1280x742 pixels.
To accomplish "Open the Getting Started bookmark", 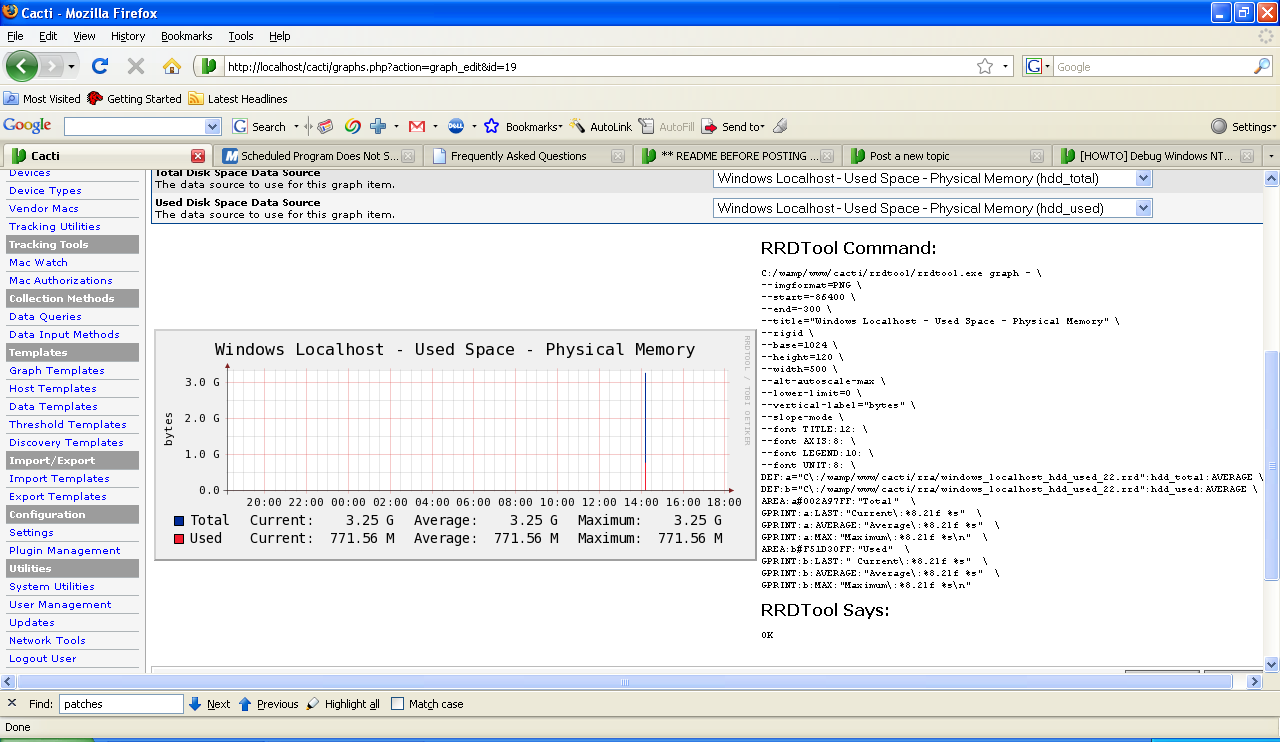I will (135, 99).
